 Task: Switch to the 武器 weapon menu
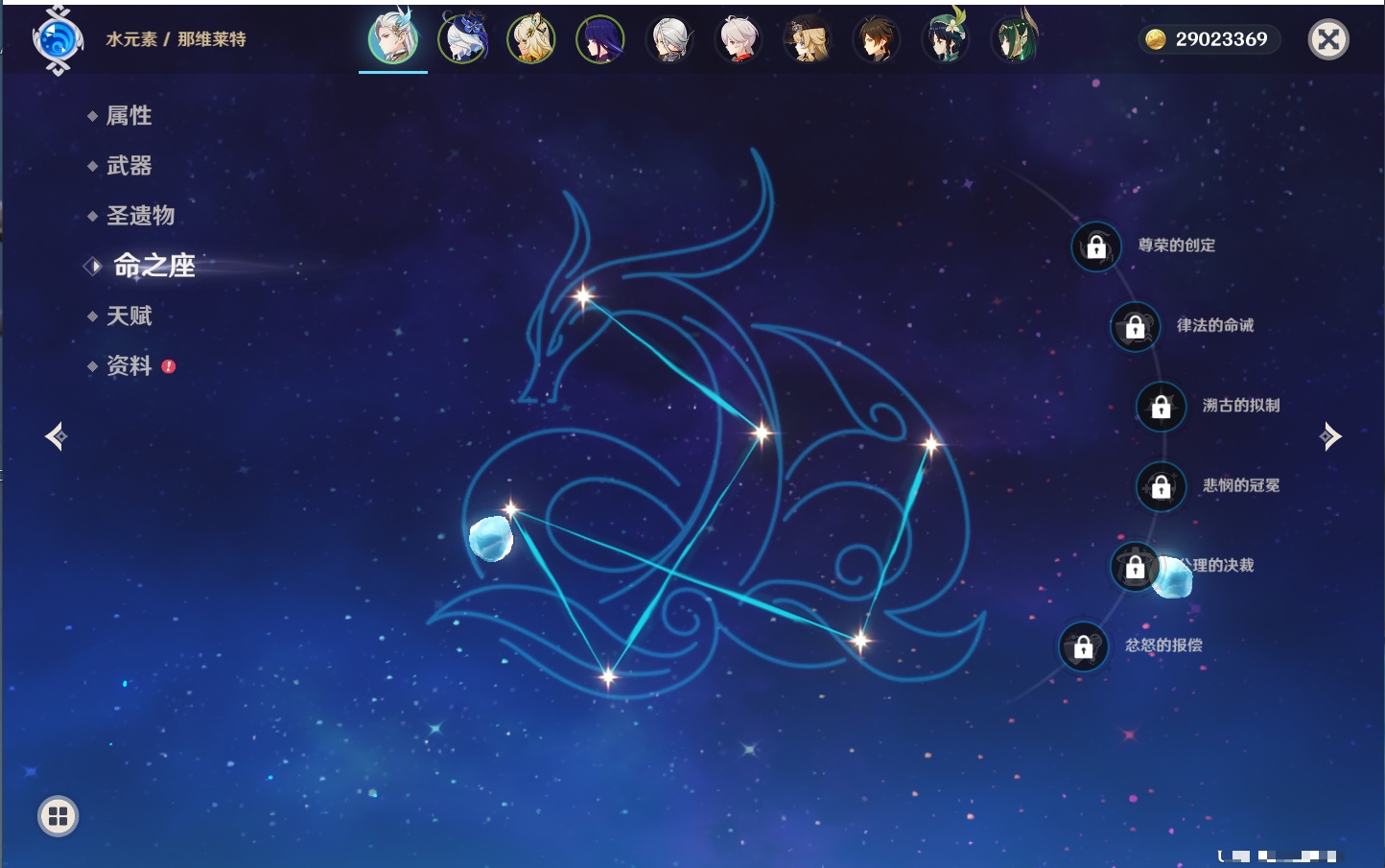point(129,166)
